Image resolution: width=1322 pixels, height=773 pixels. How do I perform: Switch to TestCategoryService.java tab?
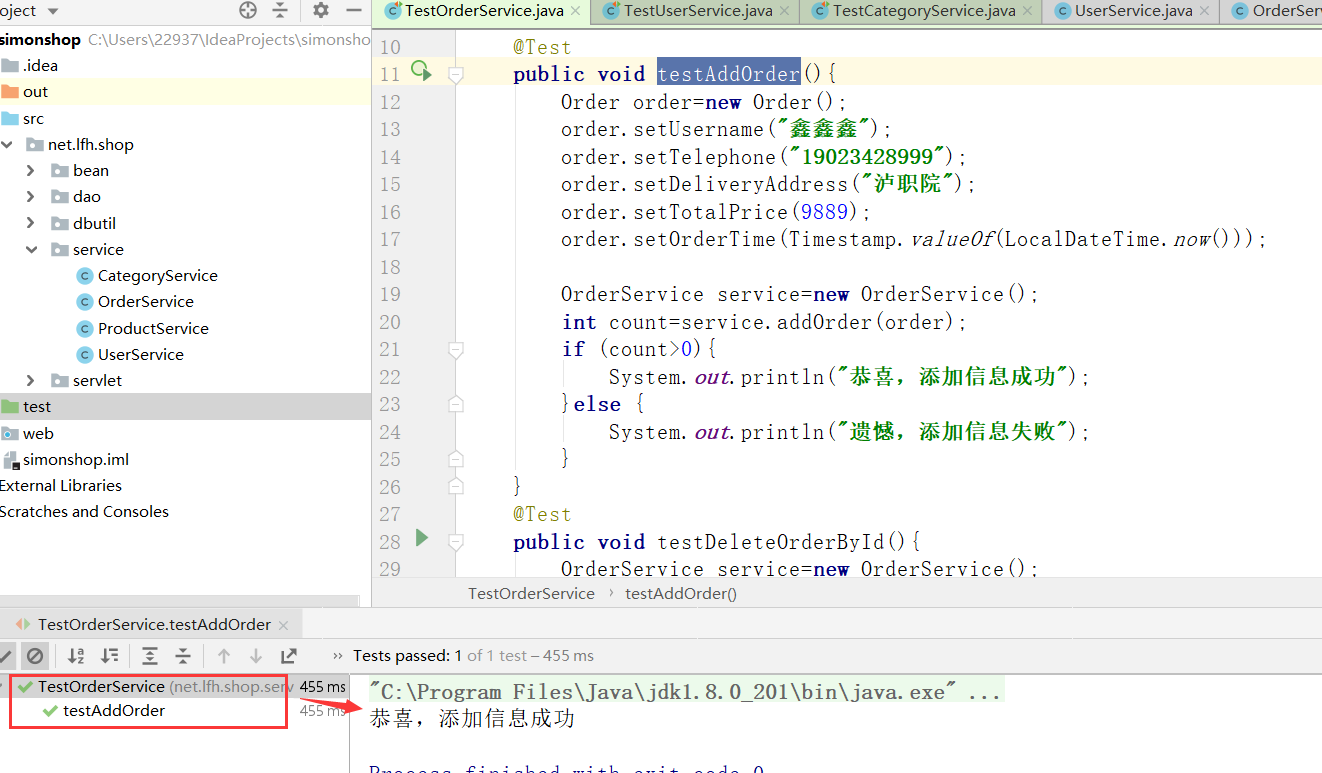click(x=922, y=11)
